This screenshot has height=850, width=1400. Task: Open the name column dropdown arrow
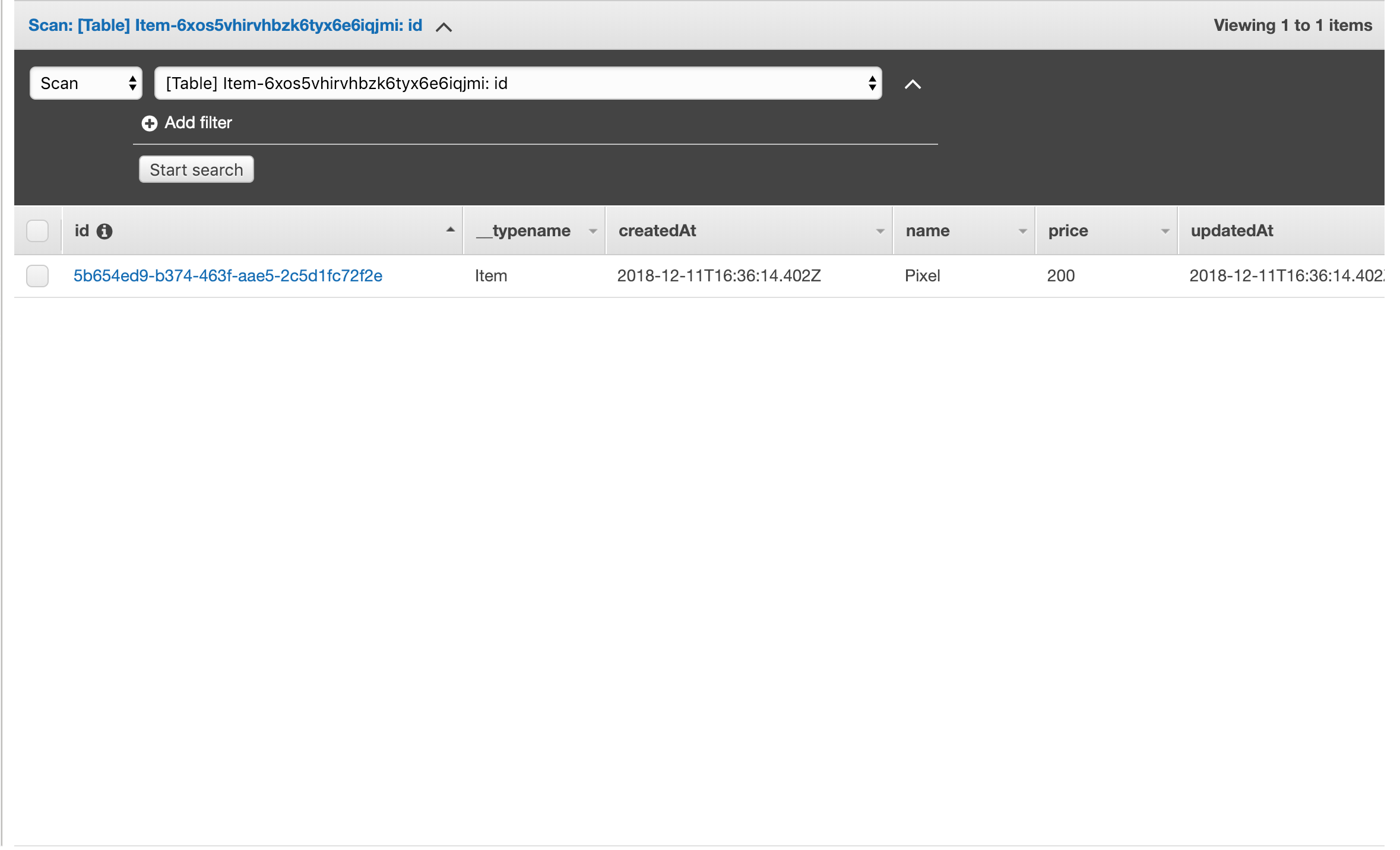(x=1022, y=231)
